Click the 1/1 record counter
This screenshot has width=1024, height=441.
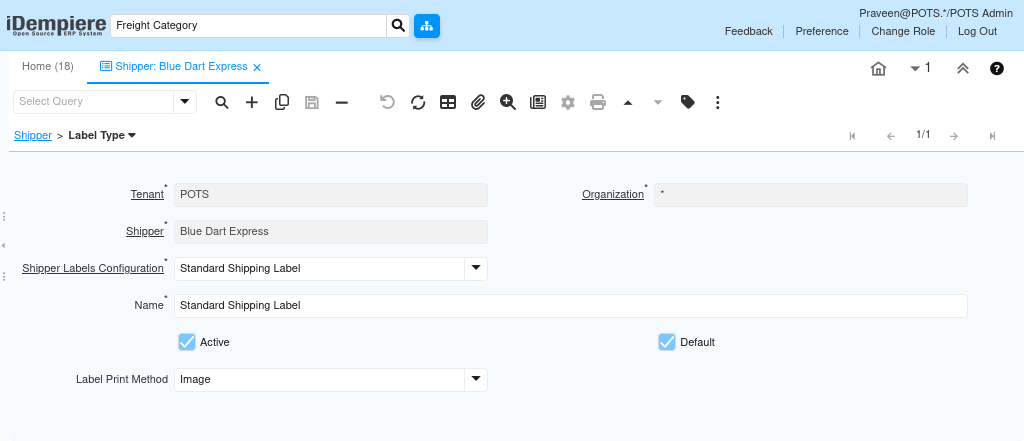tap(923, 135)
